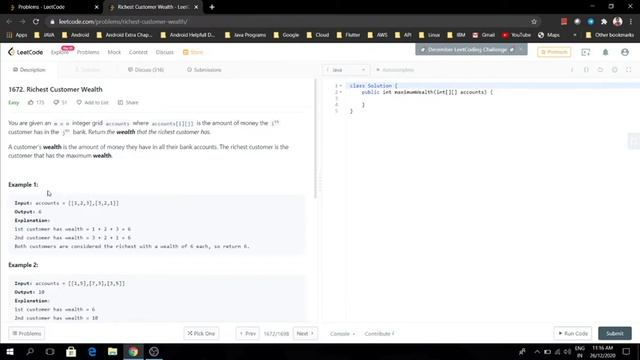This screenshot has width=640, height=360.
Task: Open Windows taskbar search
Action: [x=30, y=351]
